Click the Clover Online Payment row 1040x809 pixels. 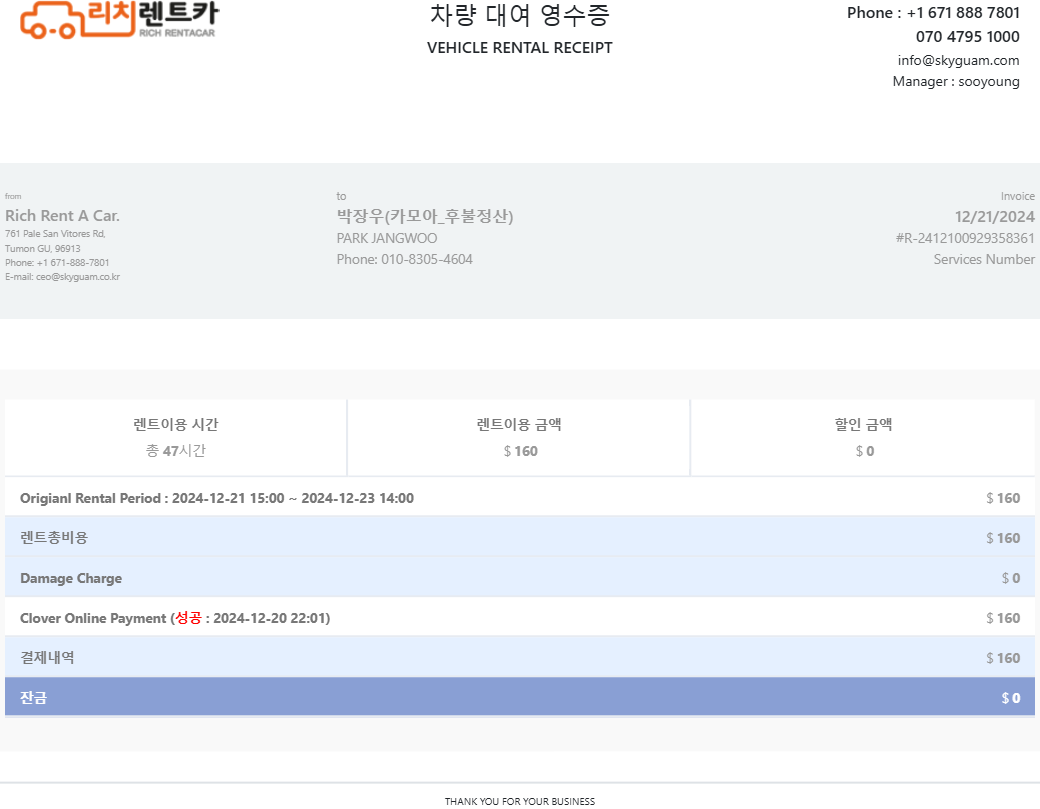(x=519, y=618)
